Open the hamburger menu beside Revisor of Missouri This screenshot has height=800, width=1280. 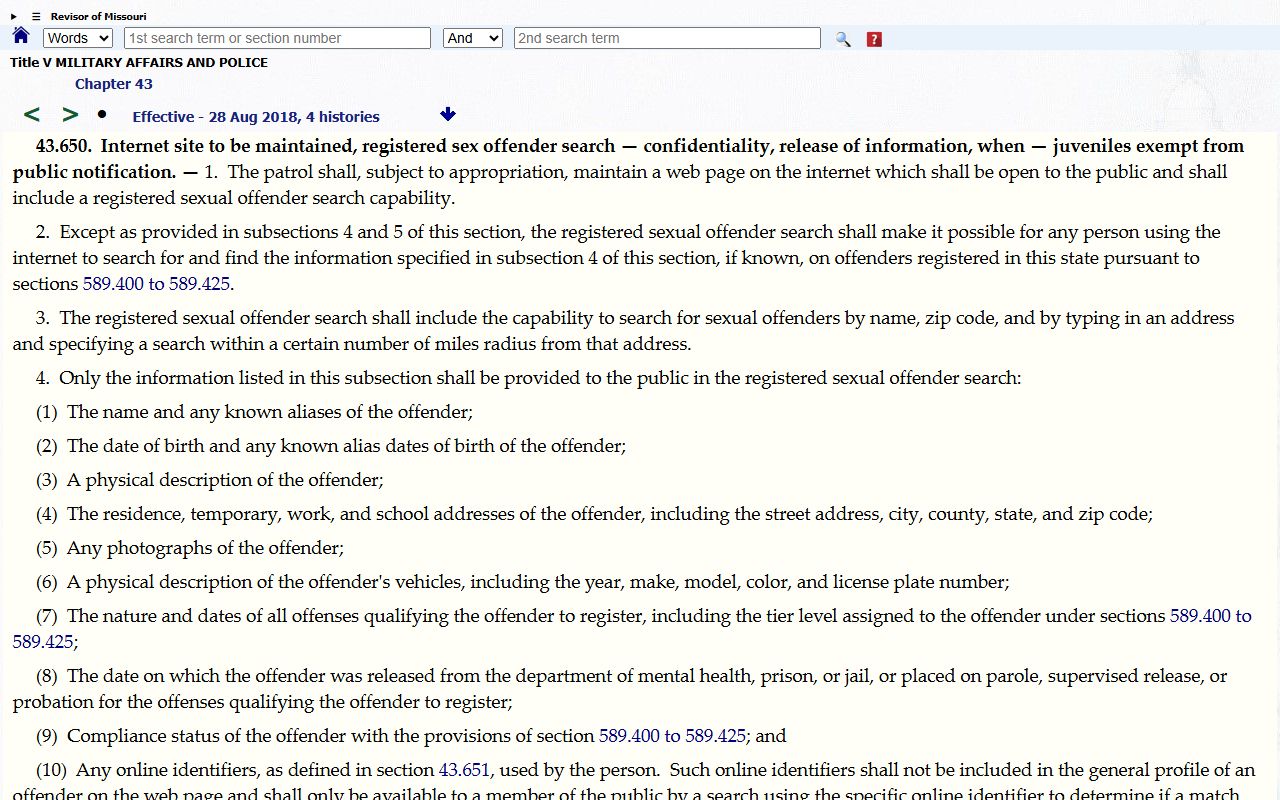[x=36, y=16]
